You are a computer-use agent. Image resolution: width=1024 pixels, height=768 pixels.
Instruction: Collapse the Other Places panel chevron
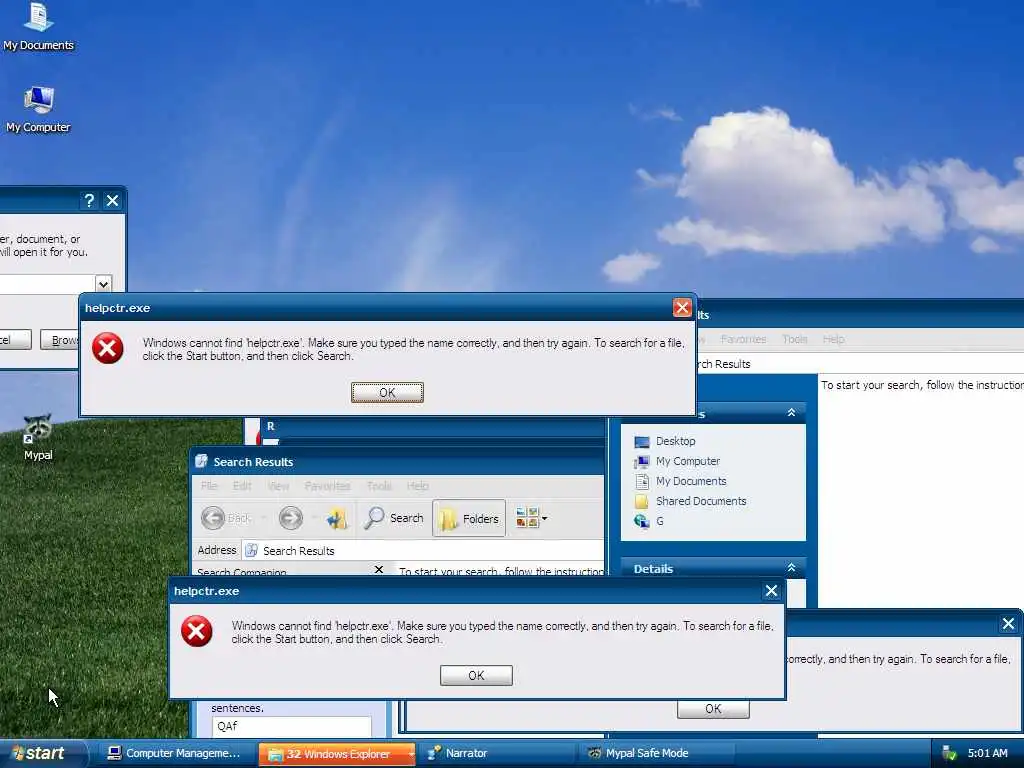coord(792,413)
